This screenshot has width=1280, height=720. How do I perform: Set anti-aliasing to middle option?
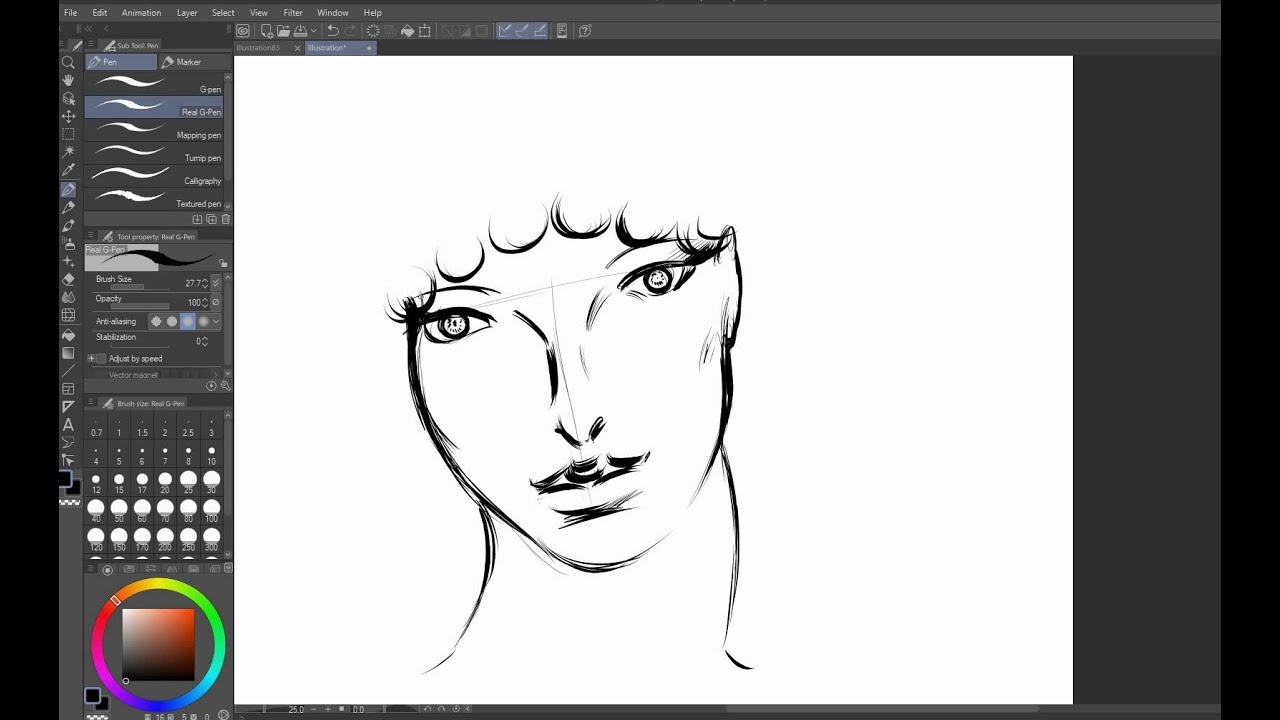click(188, 321)
